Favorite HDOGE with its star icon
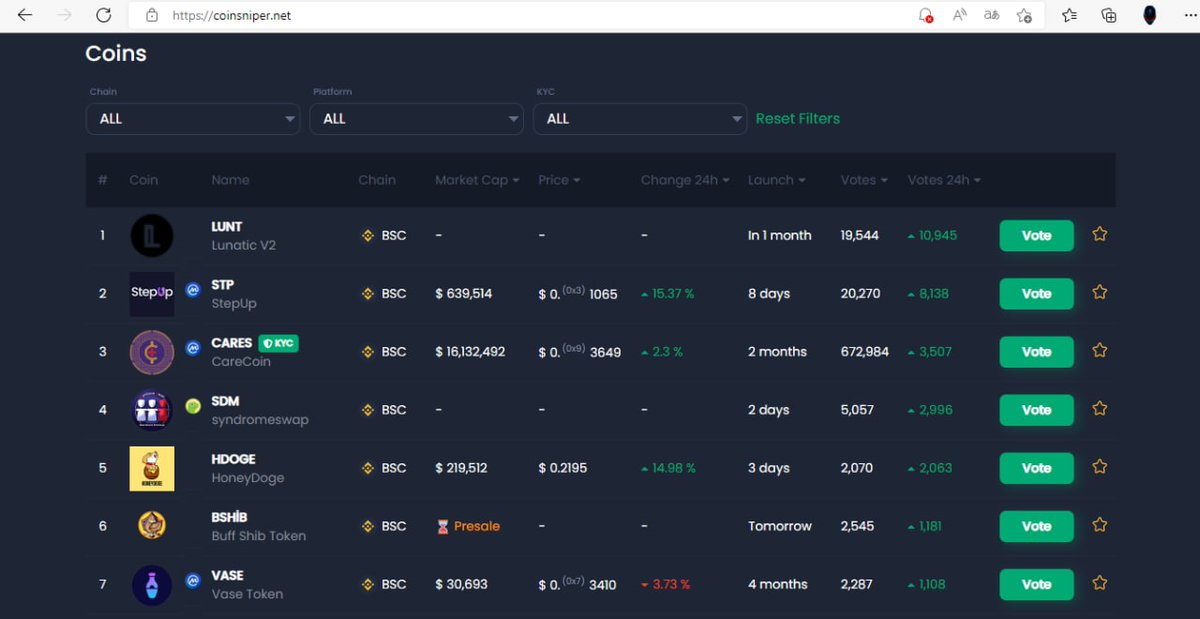 coord(1100,466)
